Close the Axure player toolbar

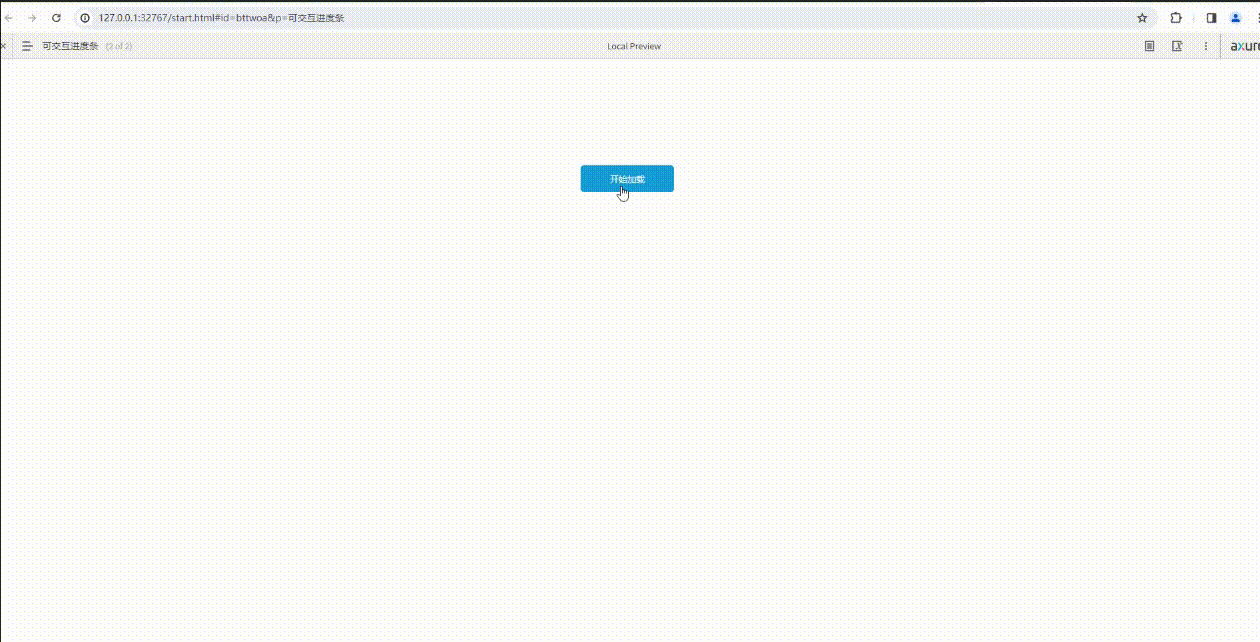point(4,46)
